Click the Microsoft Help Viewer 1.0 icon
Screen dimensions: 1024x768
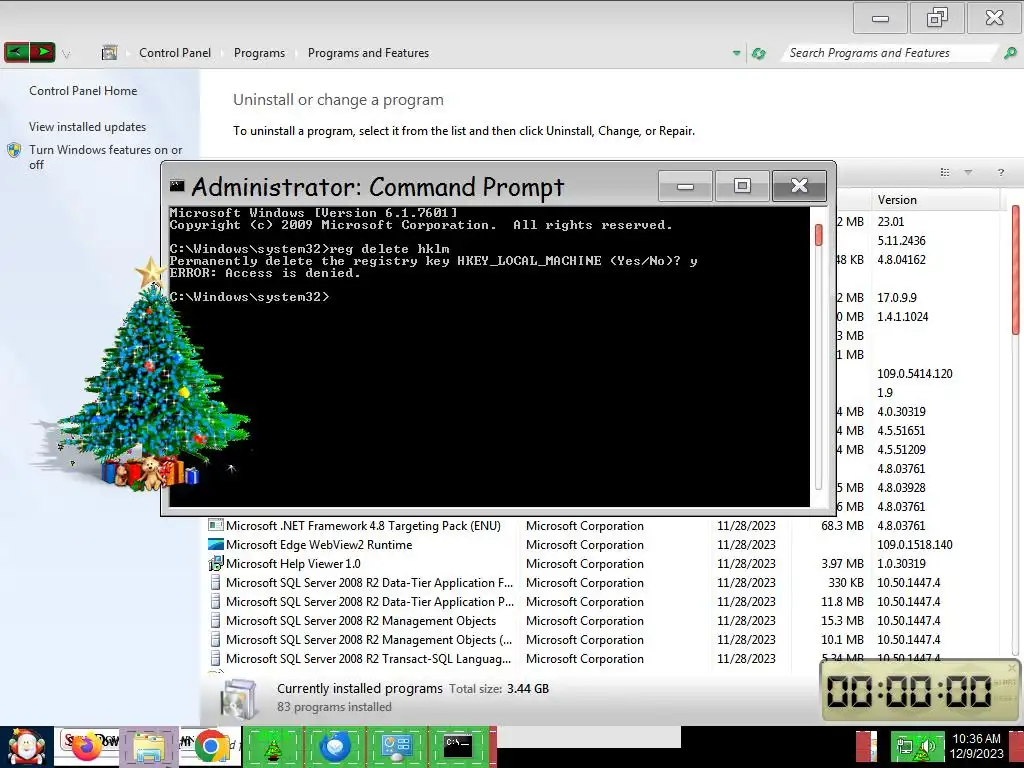[216, 564]
